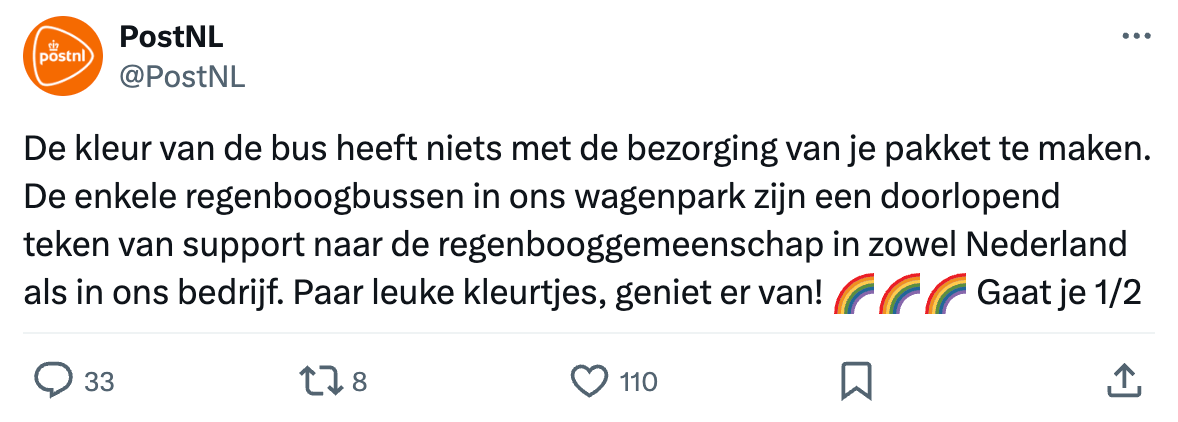Click the reply speech bubble icon
Screen dimensions: 1178x422
point(54,380)
